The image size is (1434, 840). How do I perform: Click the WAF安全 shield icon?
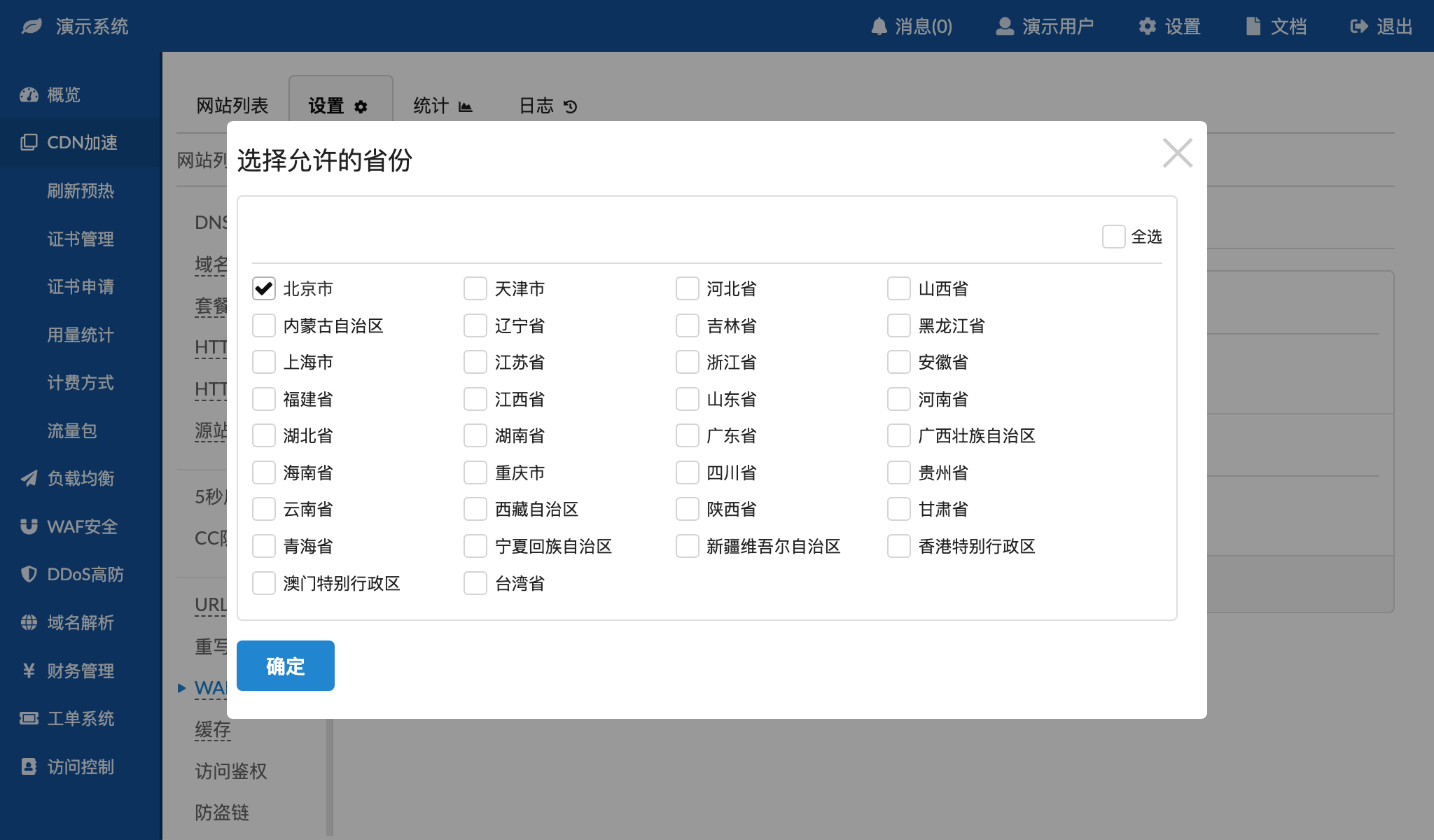29,526
